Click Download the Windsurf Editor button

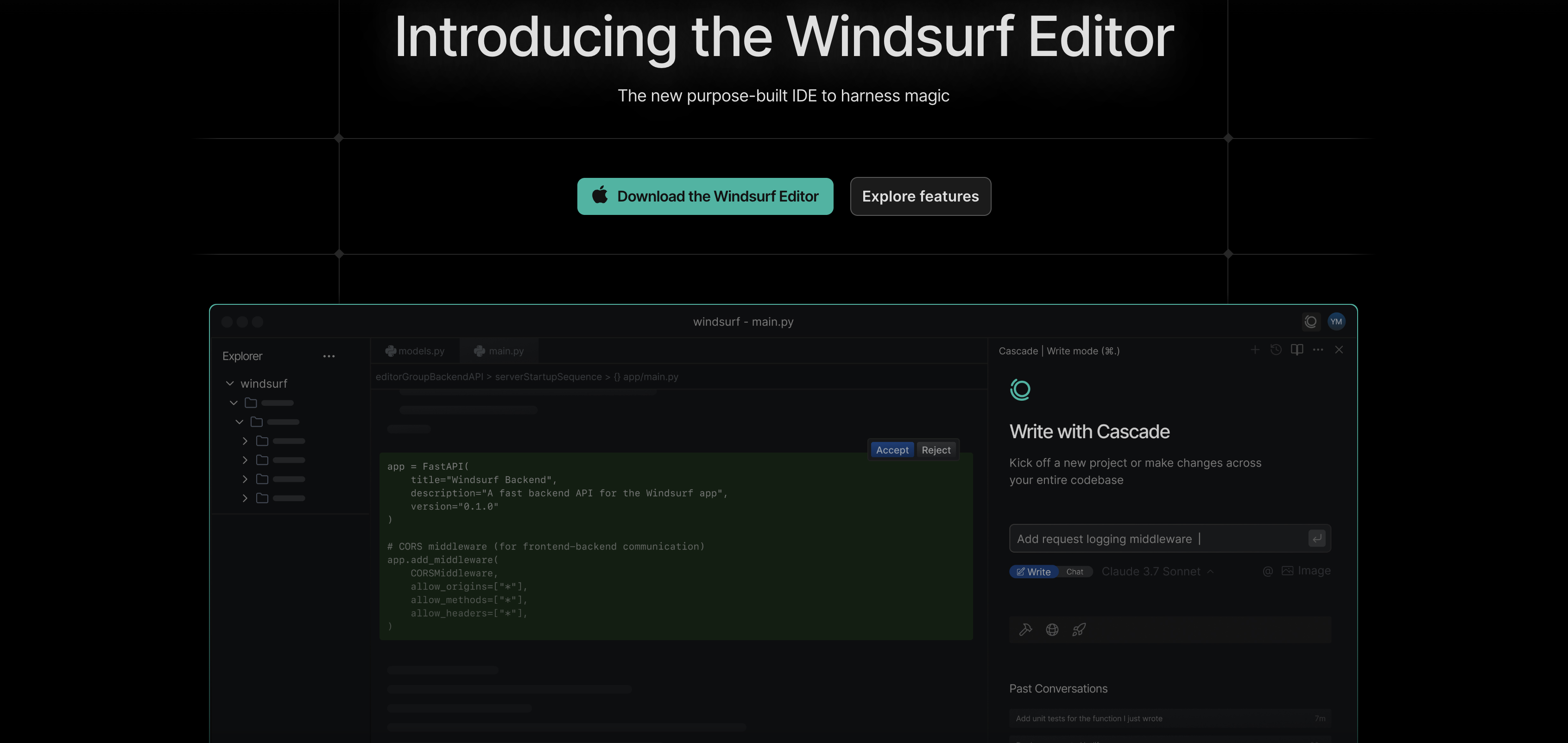point(705,196)
